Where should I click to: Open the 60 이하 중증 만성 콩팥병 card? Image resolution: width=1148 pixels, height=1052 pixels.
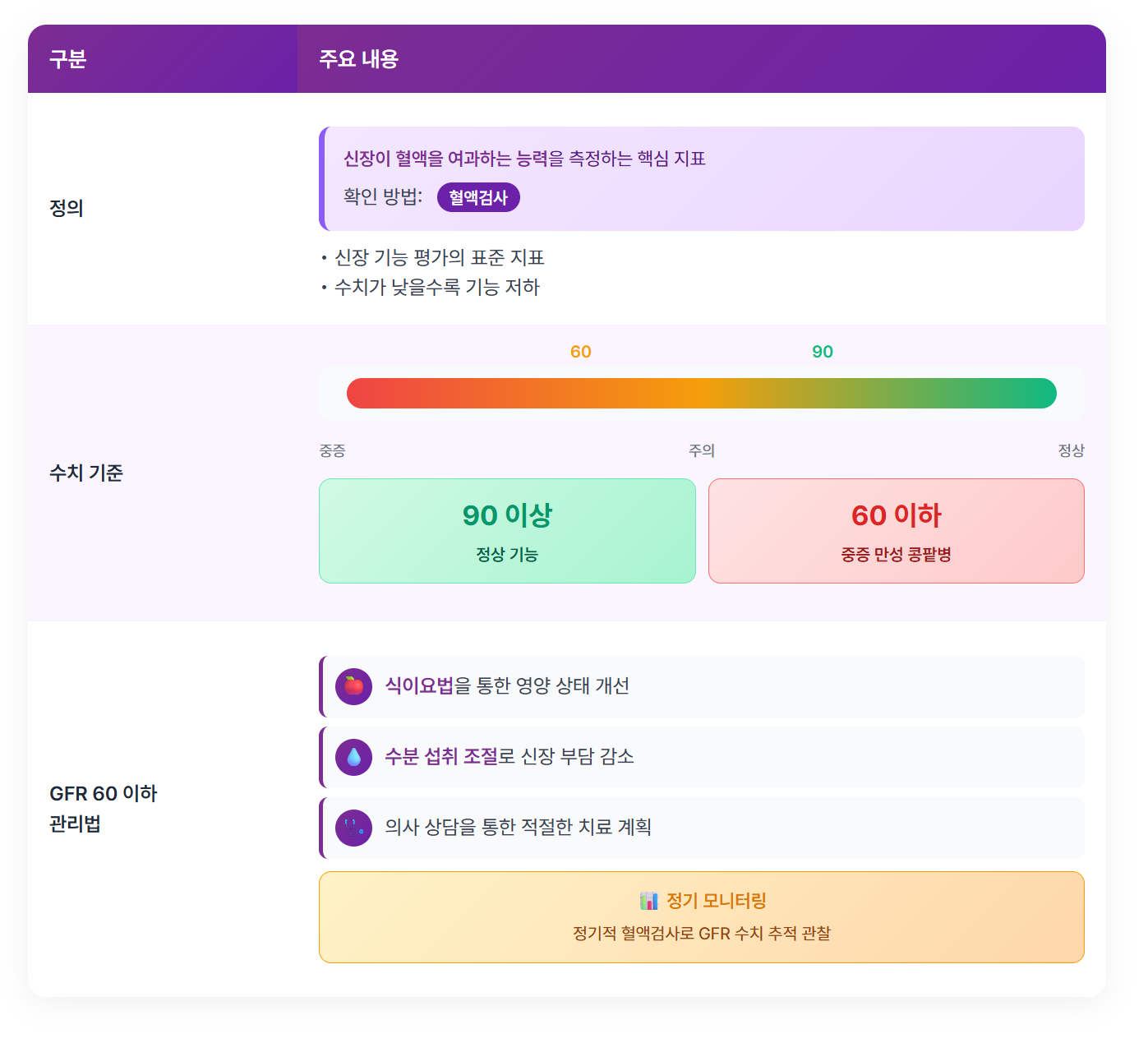[x=897, y=531]
